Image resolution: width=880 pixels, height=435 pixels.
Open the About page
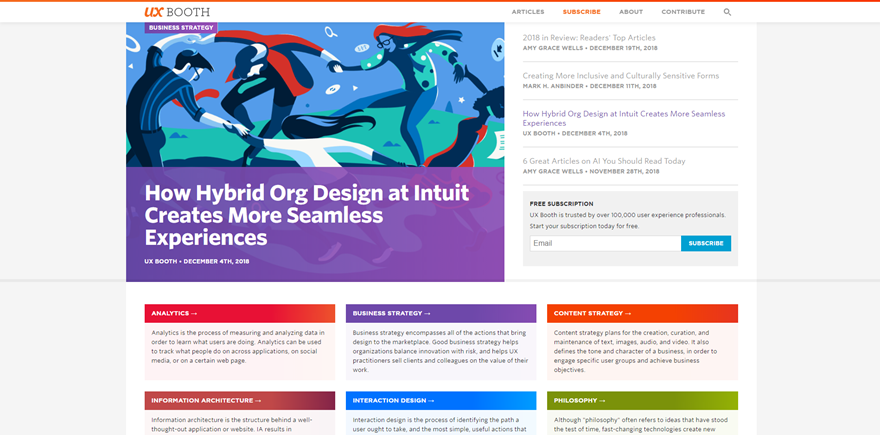631,12
